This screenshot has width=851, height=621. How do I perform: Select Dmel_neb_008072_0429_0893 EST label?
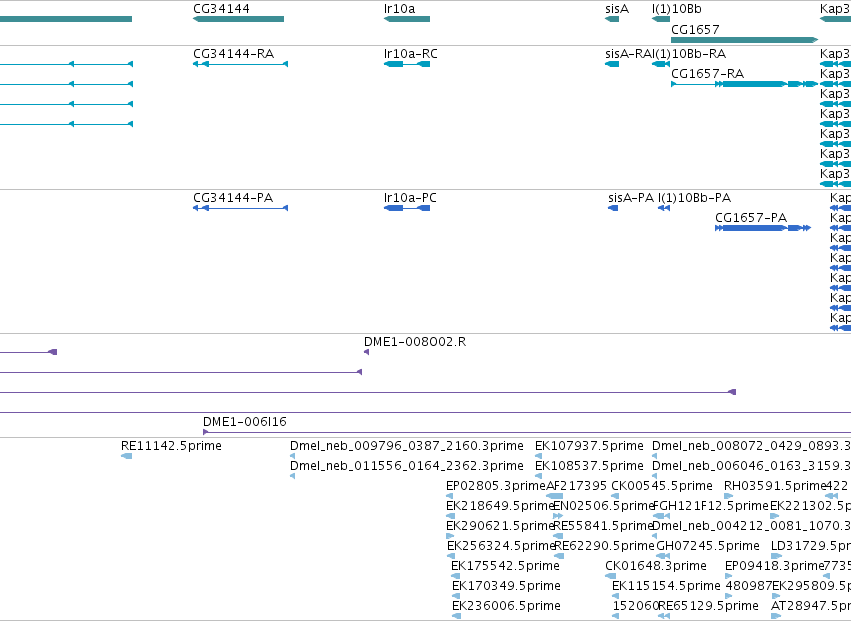point(751,446)
